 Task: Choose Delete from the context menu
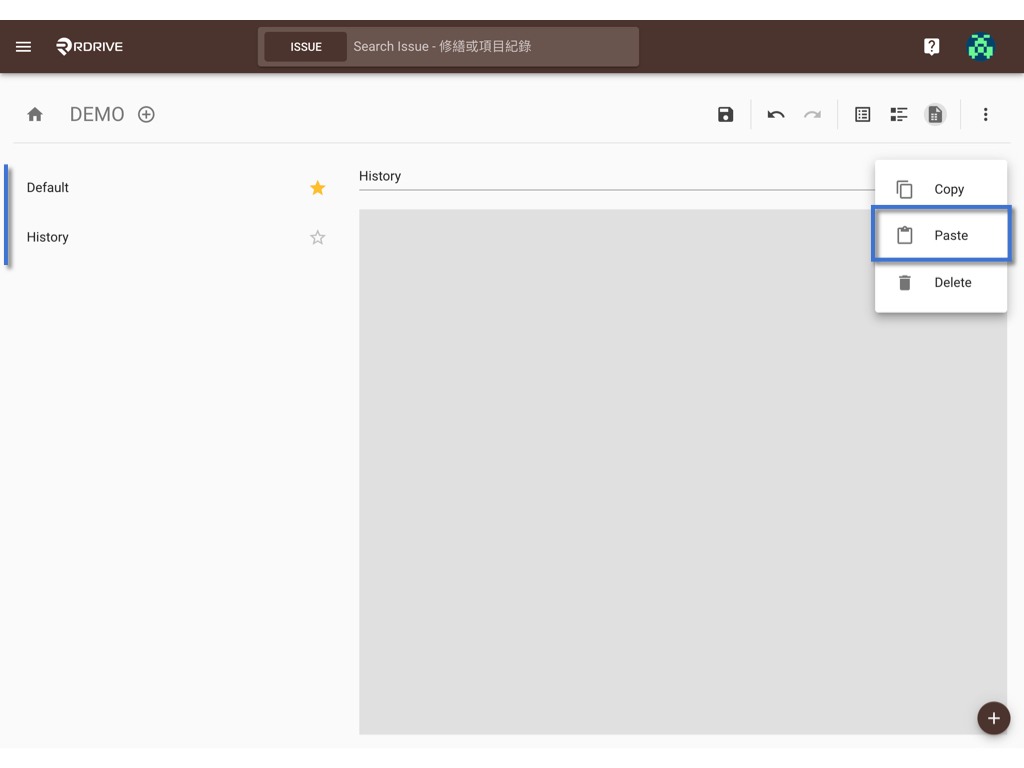[x=940, y=283]
